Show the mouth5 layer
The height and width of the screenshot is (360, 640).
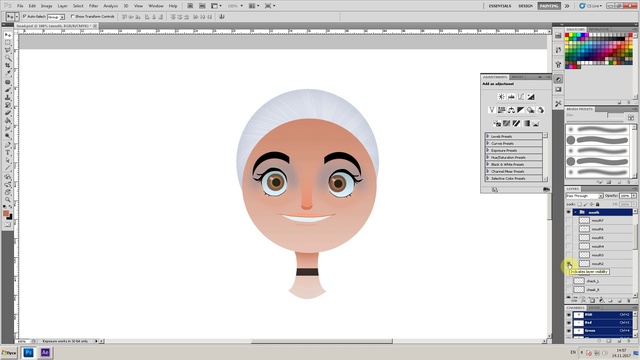tap(569, 238)
